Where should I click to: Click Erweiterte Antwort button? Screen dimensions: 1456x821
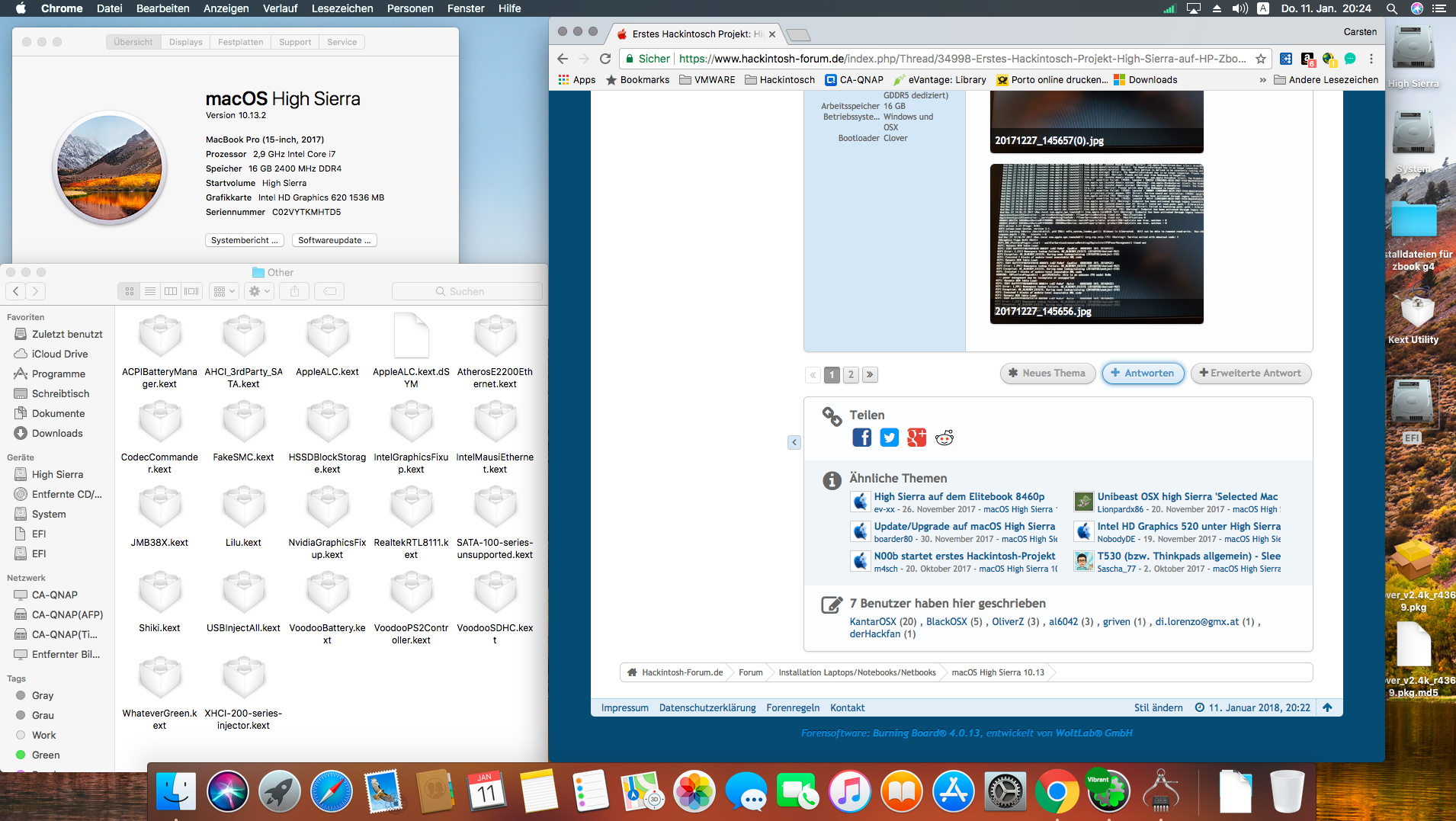[1251, 374]
